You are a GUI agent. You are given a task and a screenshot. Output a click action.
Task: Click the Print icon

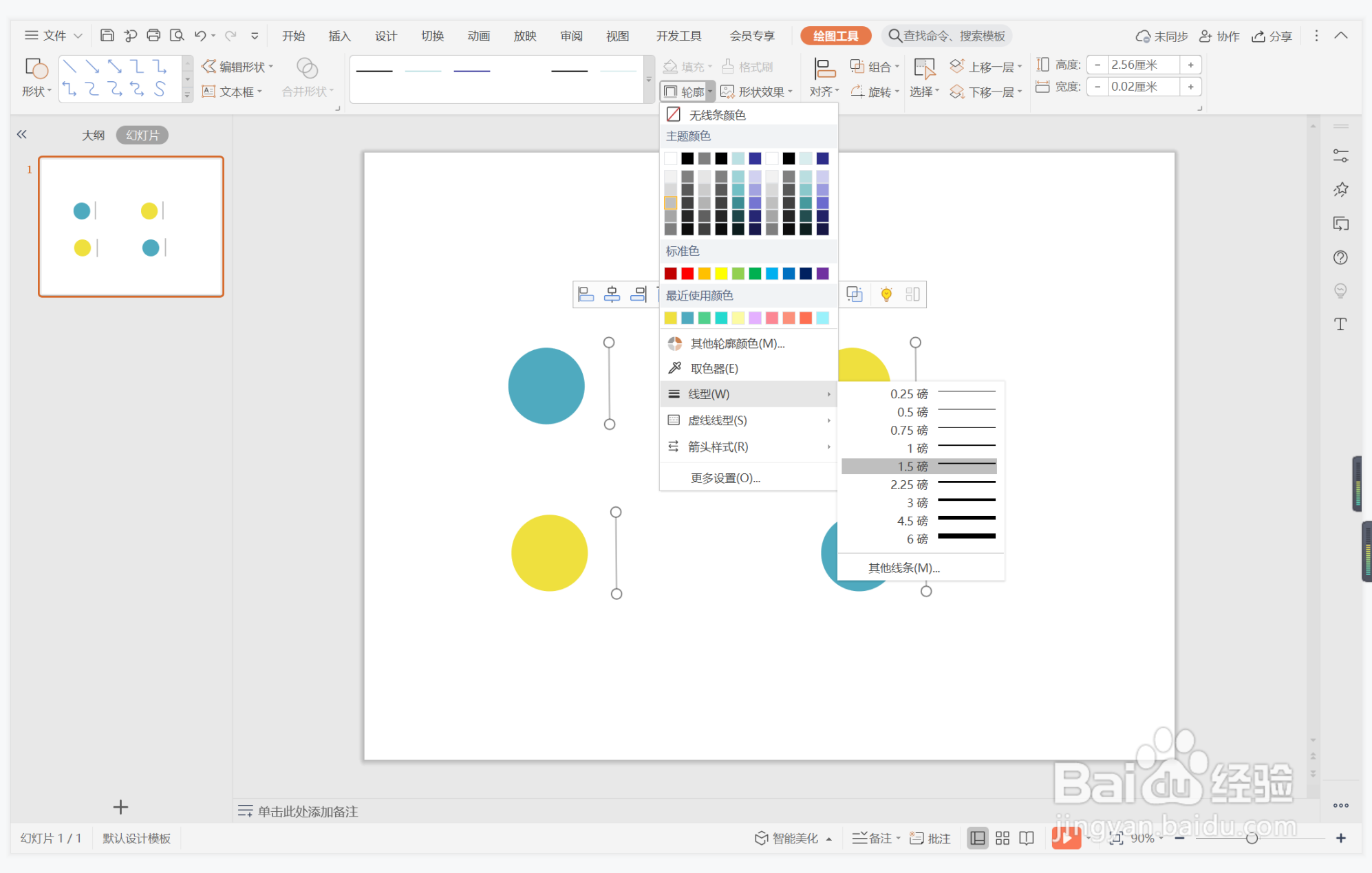pyautogui.click(x=153, y=36)
